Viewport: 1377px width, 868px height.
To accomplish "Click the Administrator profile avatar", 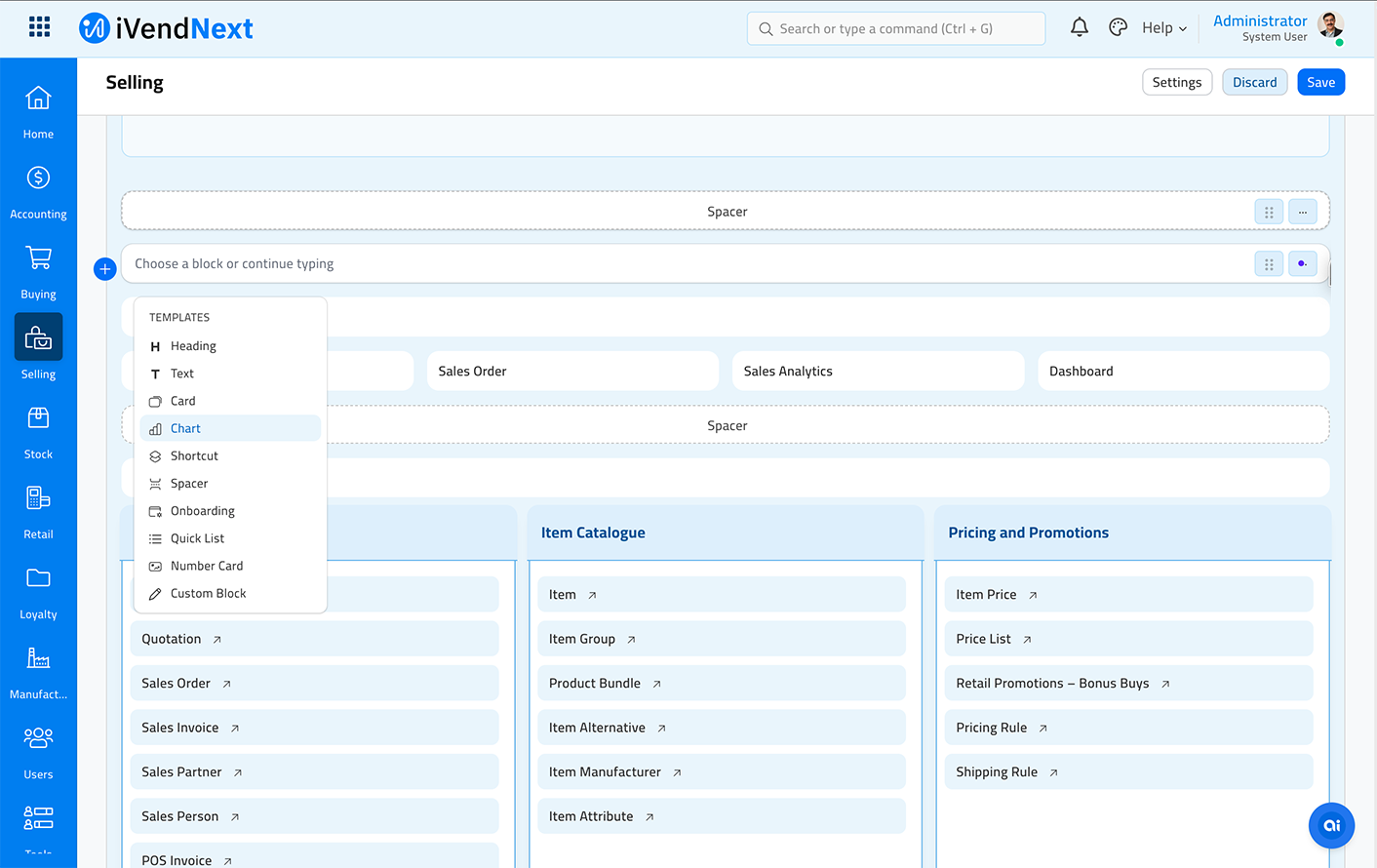I will click(1330, 25).
